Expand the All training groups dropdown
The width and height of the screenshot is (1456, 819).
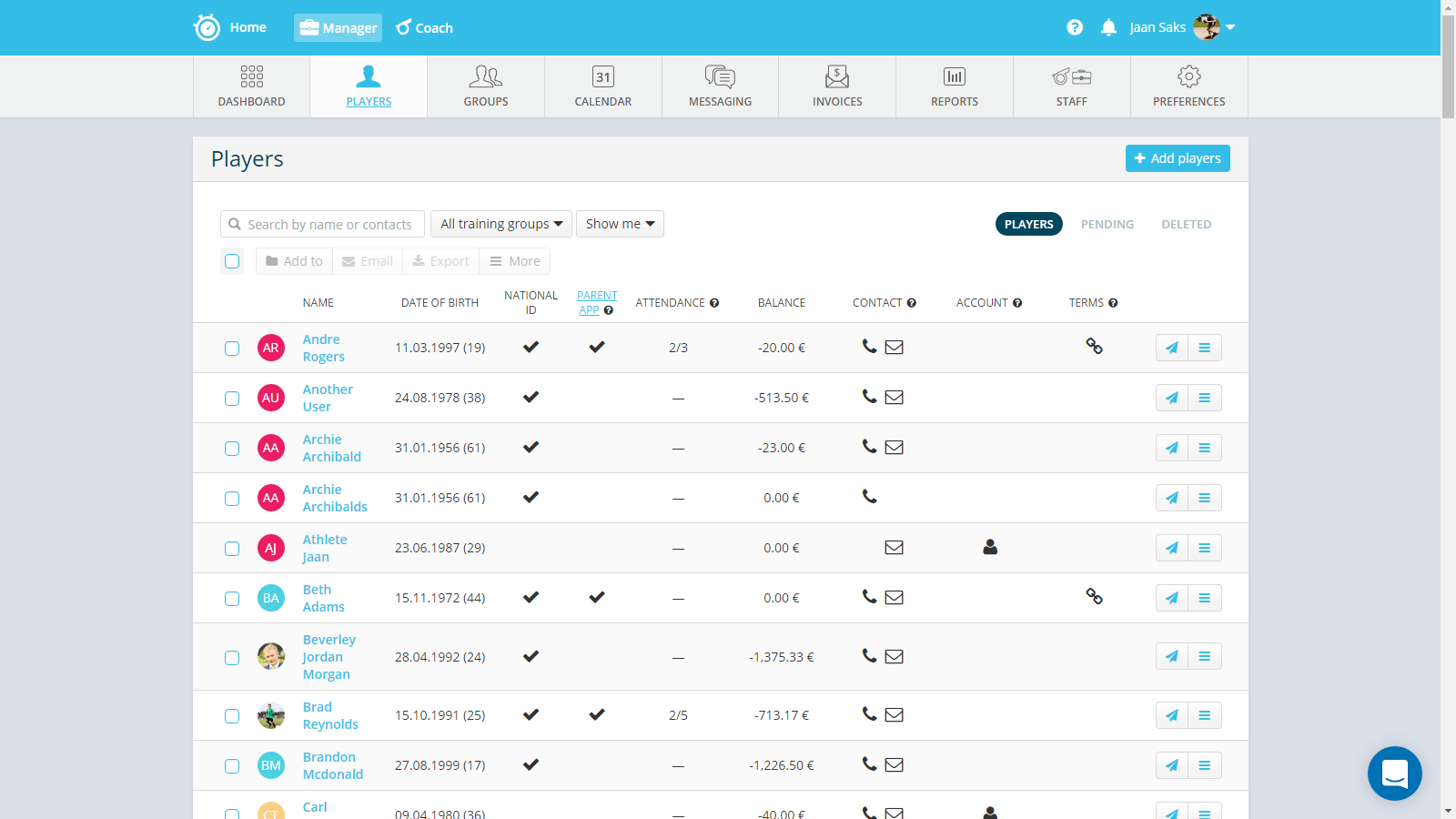pos(500,224)
